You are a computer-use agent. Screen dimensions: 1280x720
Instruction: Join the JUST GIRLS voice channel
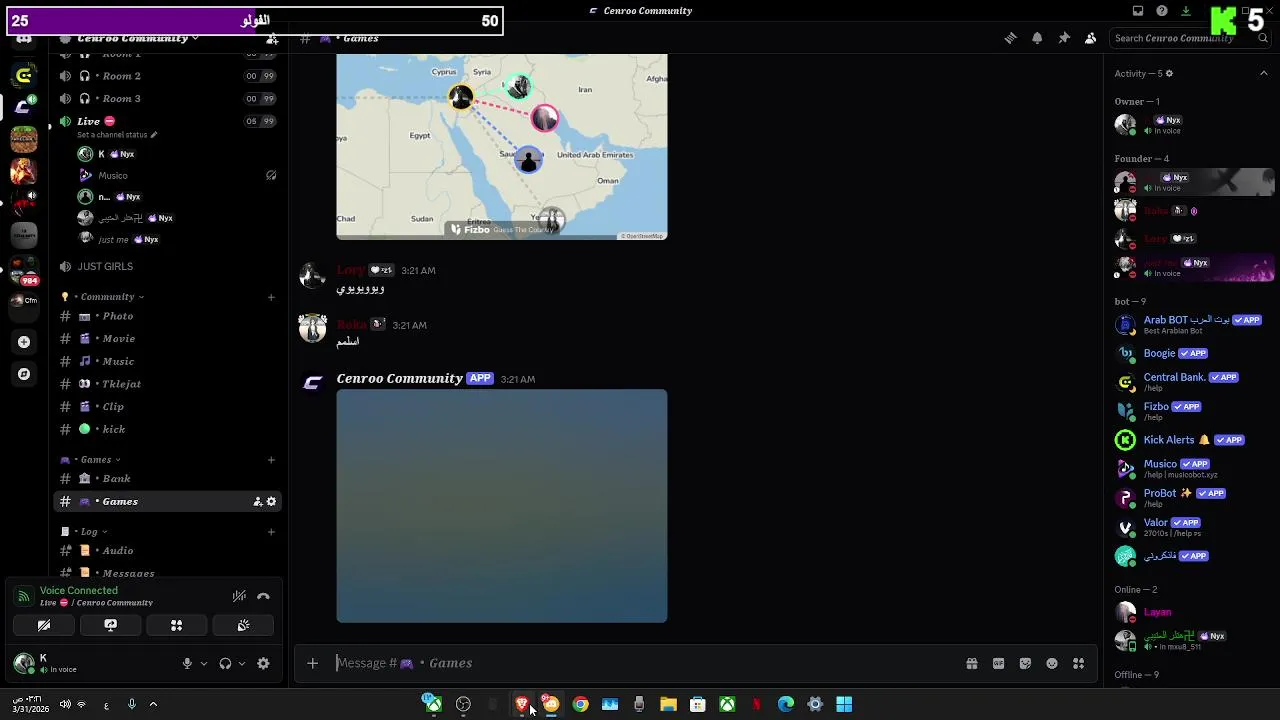167,267
